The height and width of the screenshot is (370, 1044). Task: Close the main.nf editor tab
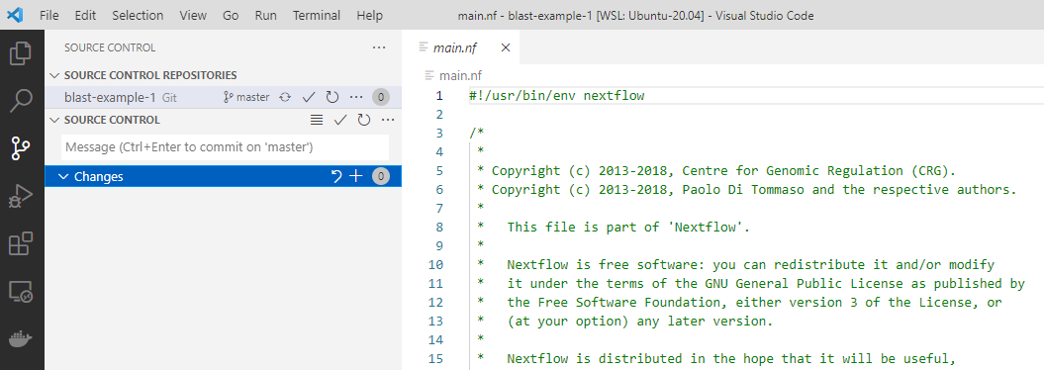point(505,48)
